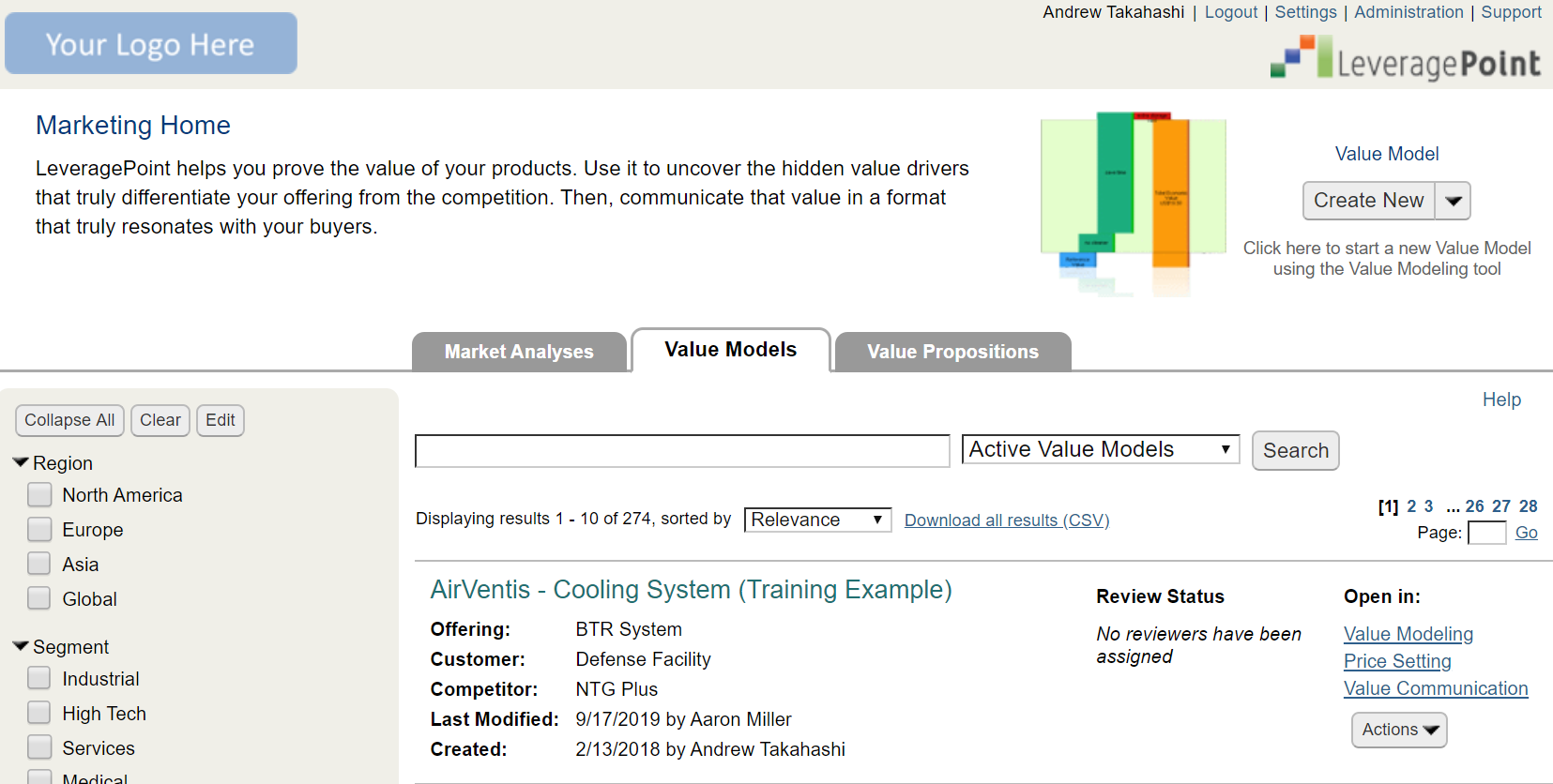
Task: Click the Value Model heading link
Action: coord(1387,154)
